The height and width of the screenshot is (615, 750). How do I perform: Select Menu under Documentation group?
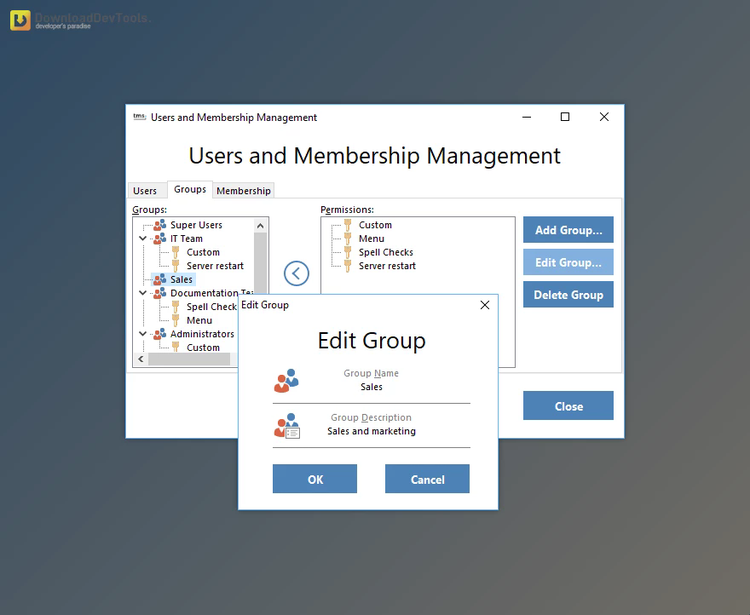tap(199, 320)
